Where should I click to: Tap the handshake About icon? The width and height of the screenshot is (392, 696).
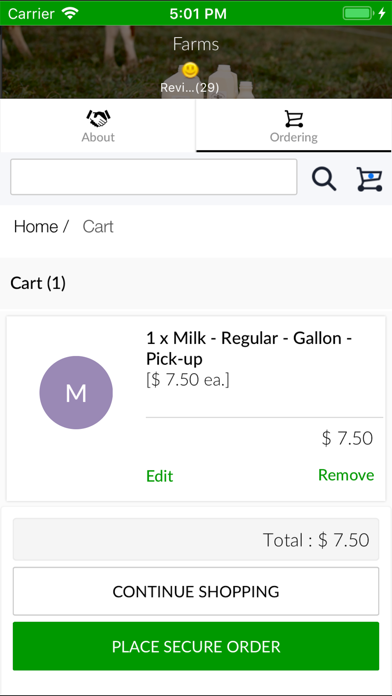coord(98,118)
